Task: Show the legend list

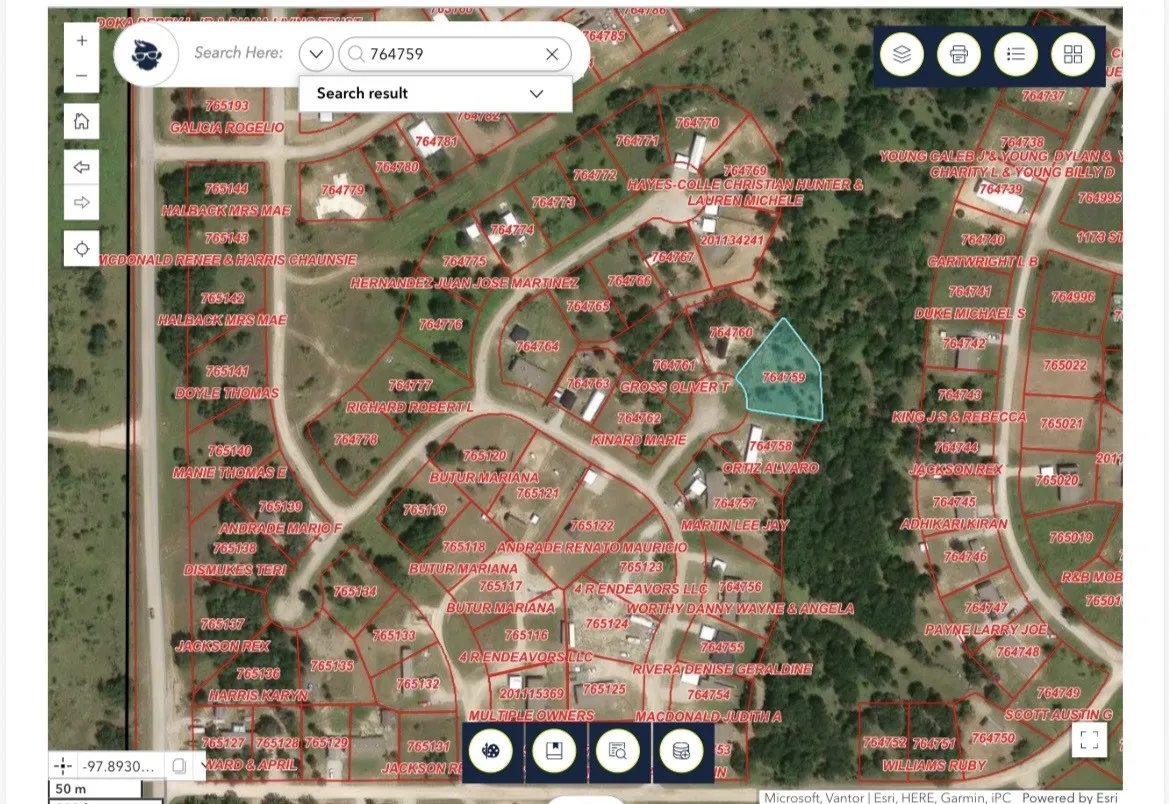Action: [x=1015, y=54]
